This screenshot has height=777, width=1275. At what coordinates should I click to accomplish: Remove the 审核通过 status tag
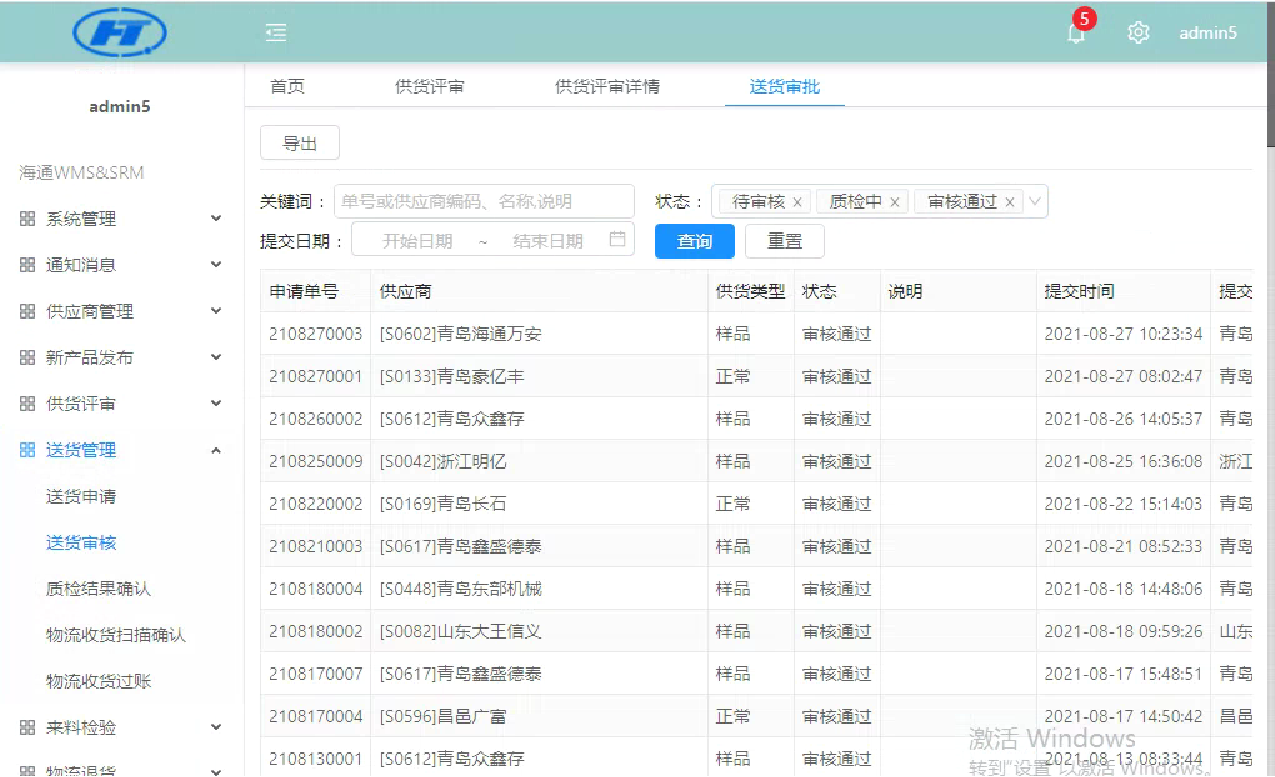pos(1009,202)
